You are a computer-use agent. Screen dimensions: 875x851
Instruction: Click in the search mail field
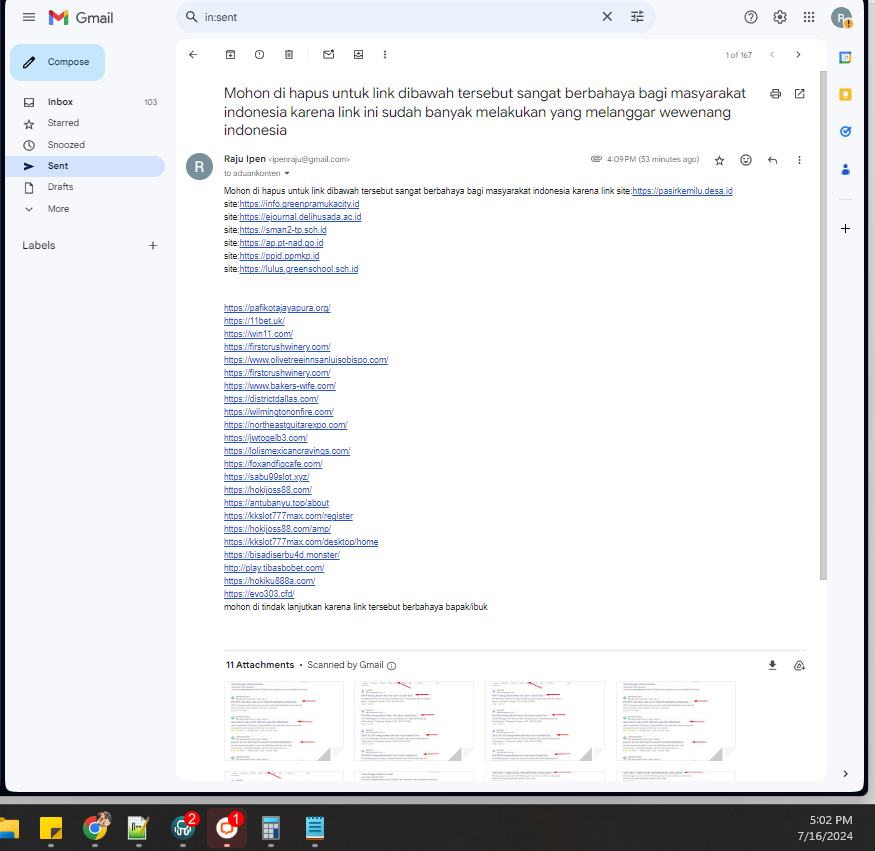(399, 17)
